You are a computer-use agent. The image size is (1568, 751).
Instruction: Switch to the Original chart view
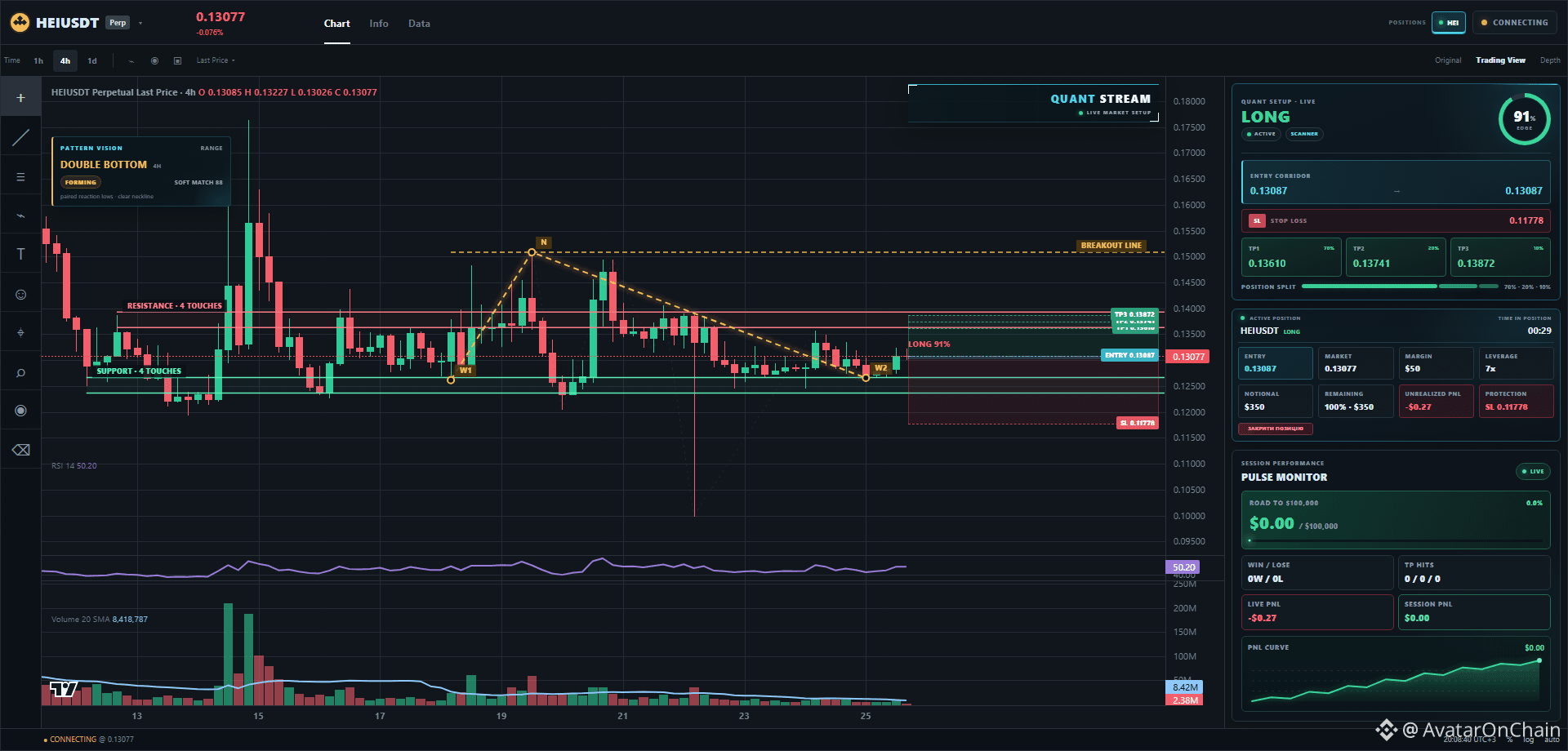point(1448,60)
